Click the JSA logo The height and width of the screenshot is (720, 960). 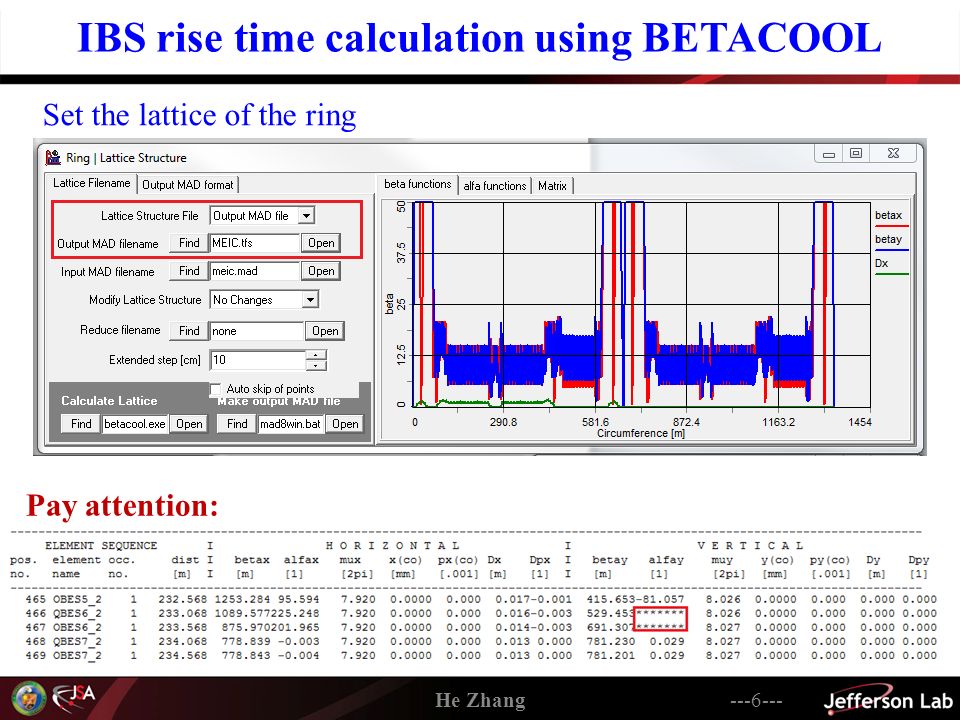tap(73, 698)
